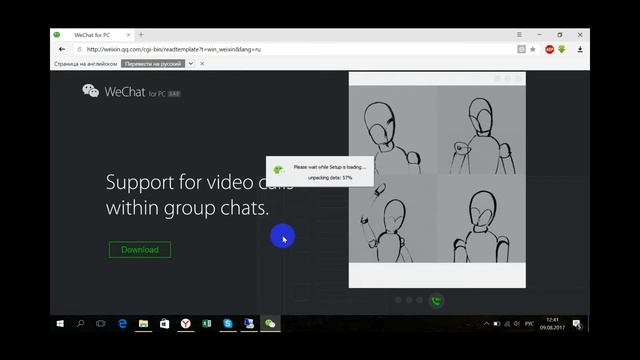Open Windows search from the taskbar
Screen dimensions: 640x360
(x=80, y=324)
